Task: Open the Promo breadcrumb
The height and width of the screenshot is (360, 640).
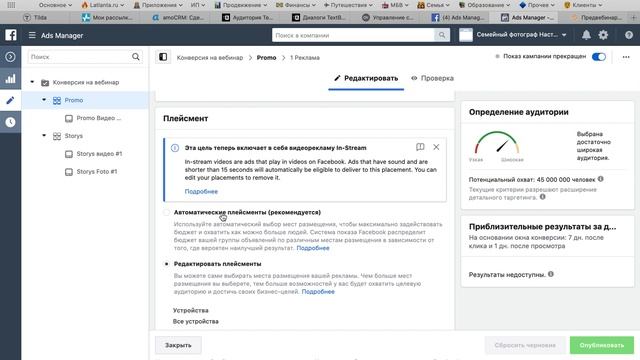Action: pyautogui.click(x=266, y=58)
